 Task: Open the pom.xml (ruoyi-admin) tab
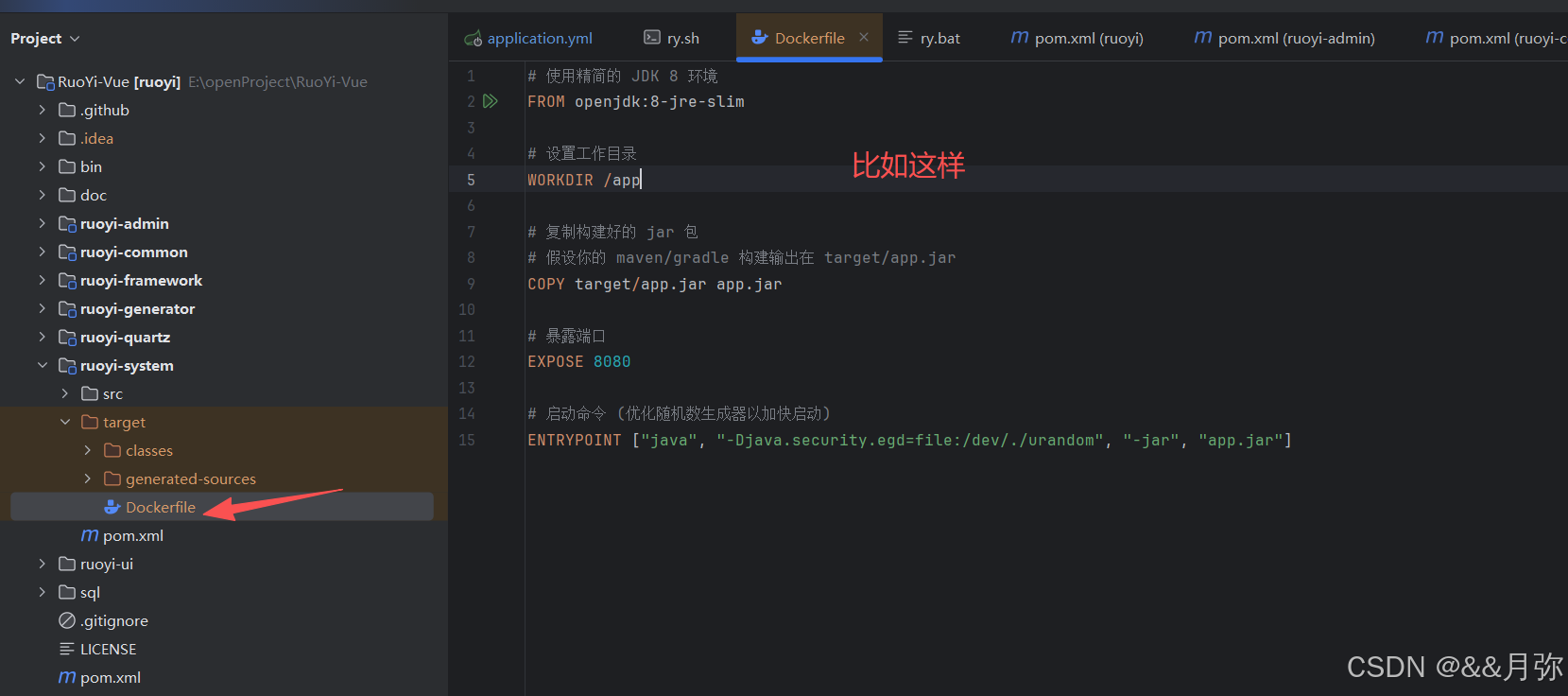click(x=1285, y=38)
